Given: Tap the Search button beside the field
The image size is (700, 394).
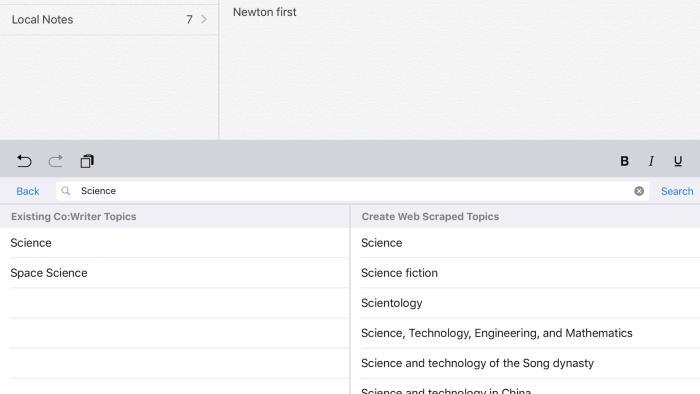Looking at the screenshot, I should point(677,191).
